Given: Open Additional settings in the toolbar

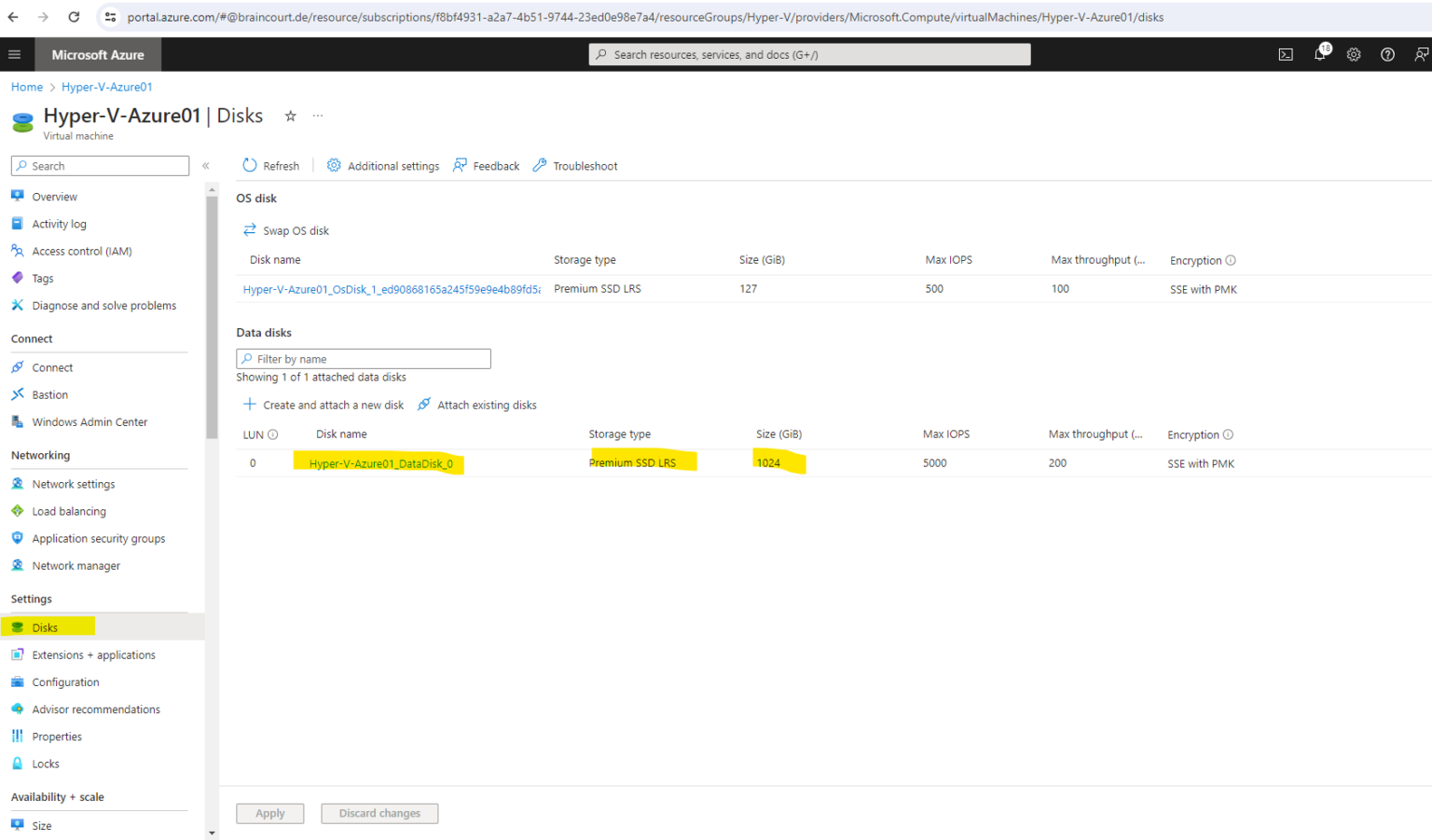Looking at the screenshot, I should click(x=382, y=165).
